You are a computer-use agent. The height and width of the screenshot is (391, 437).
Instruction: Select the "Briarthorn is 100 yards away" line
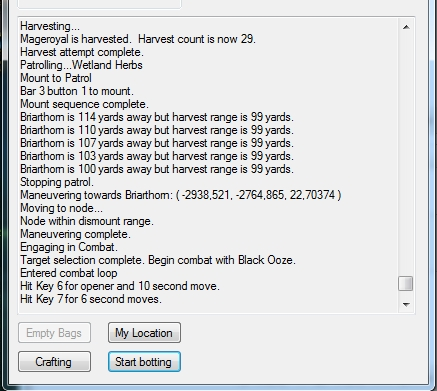tap(157, 169)
